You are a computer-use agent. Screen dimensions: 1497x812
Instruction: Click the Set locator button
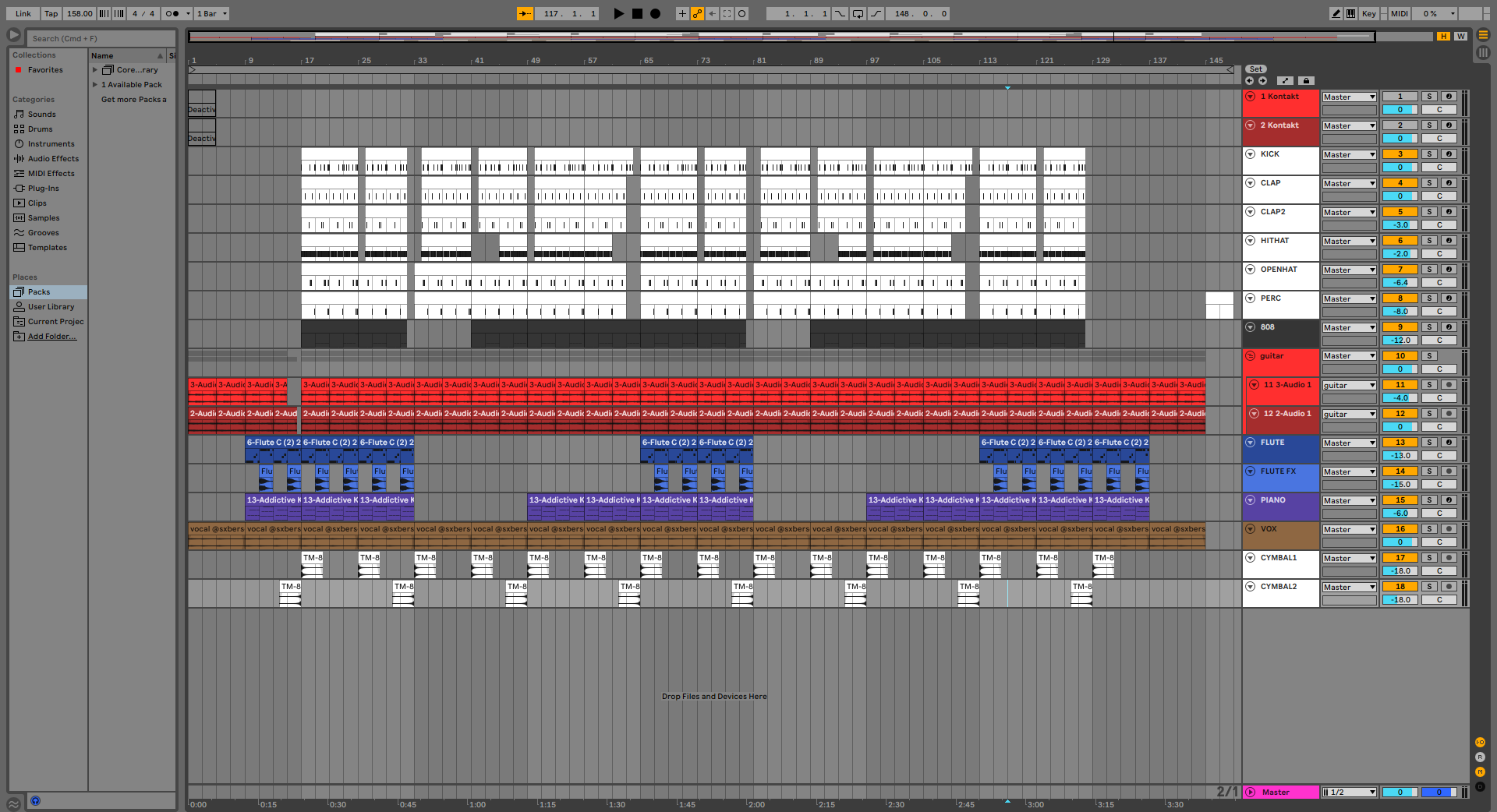(x=1256, y=69)
